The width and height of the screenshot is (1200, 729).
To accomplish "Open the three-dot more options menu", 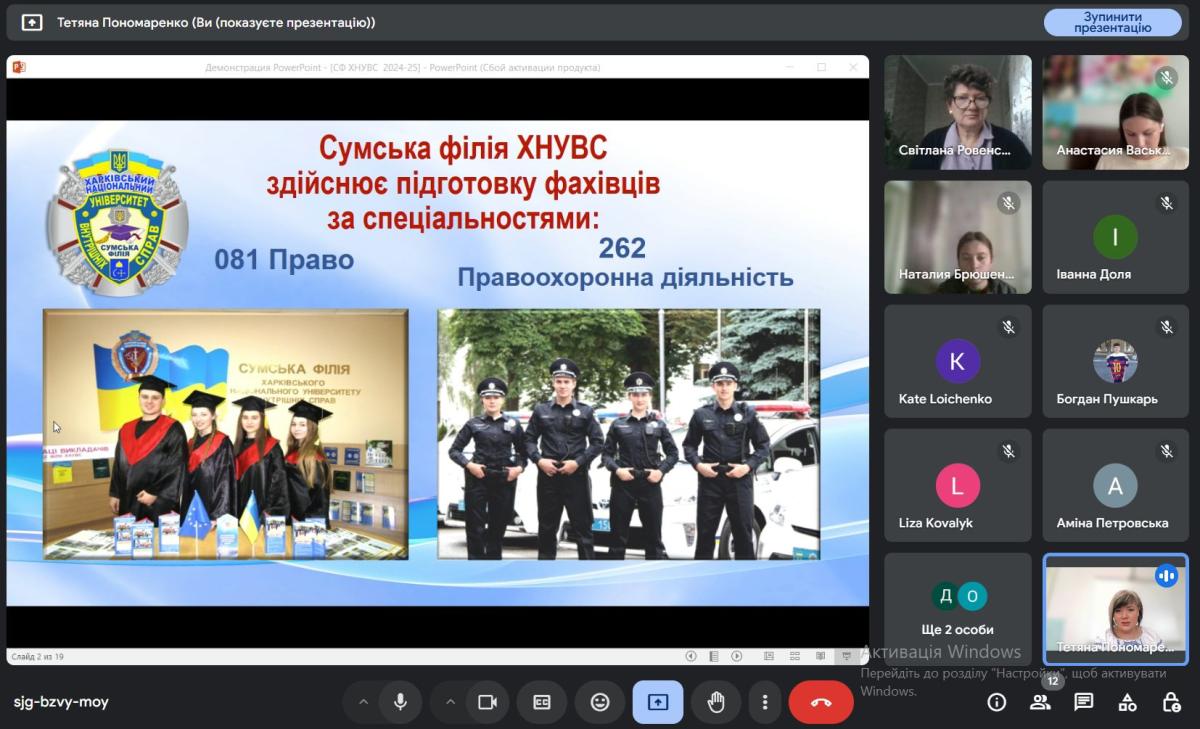I will [765, 702].
